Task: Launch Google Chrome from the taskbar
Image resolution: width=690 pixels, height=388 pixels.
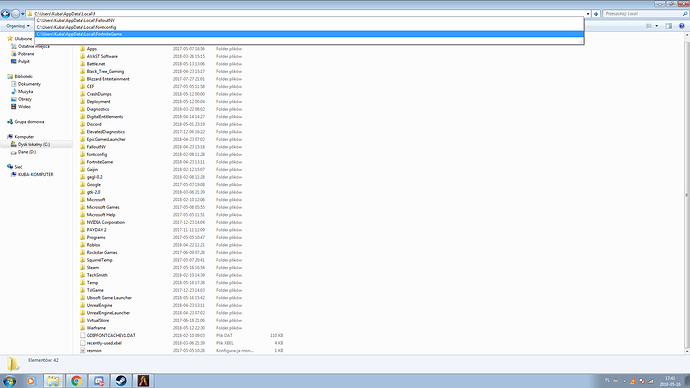Action: tap(76, 381)
